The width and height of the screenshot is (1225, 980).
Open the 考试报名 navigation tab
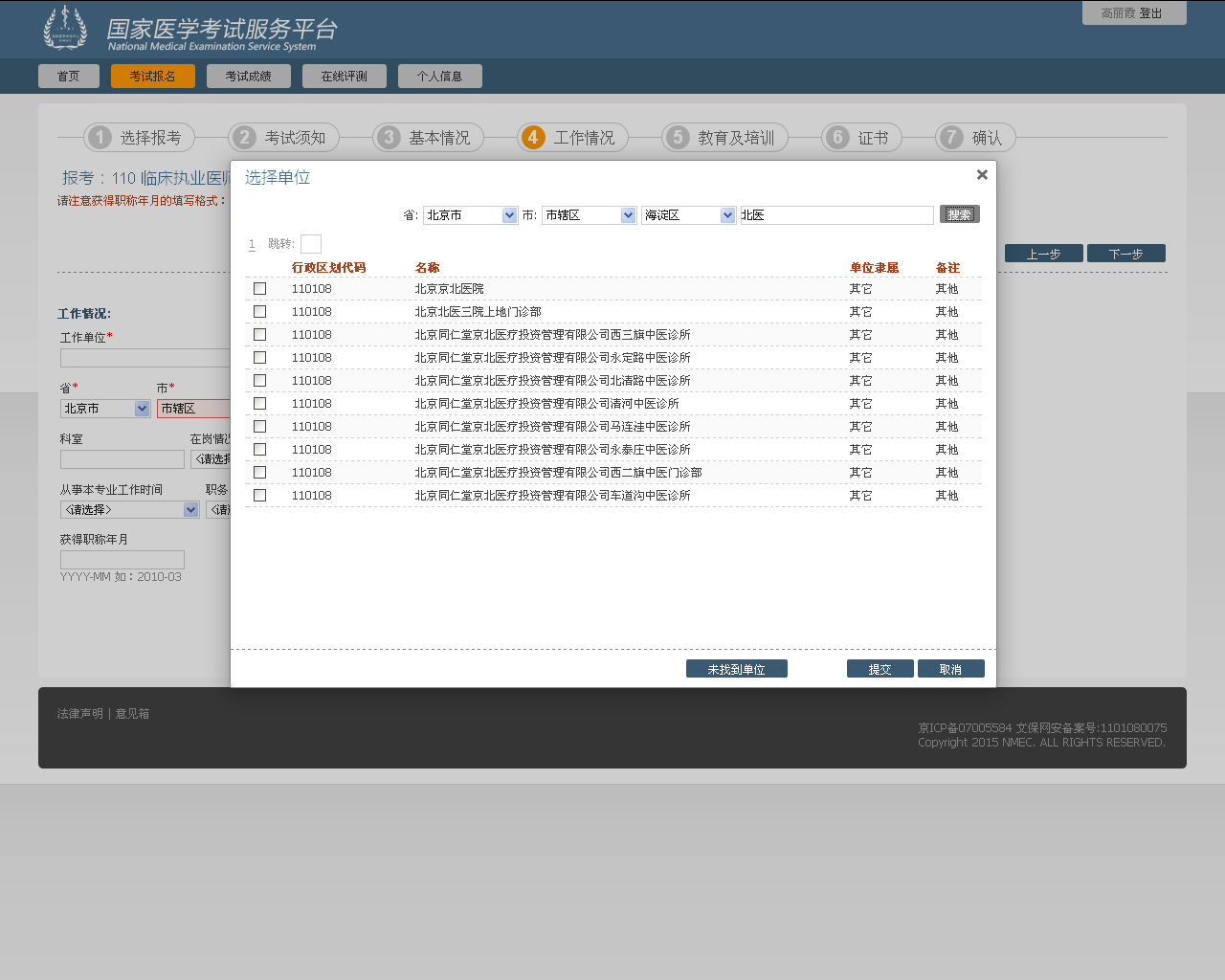(153, 77)
